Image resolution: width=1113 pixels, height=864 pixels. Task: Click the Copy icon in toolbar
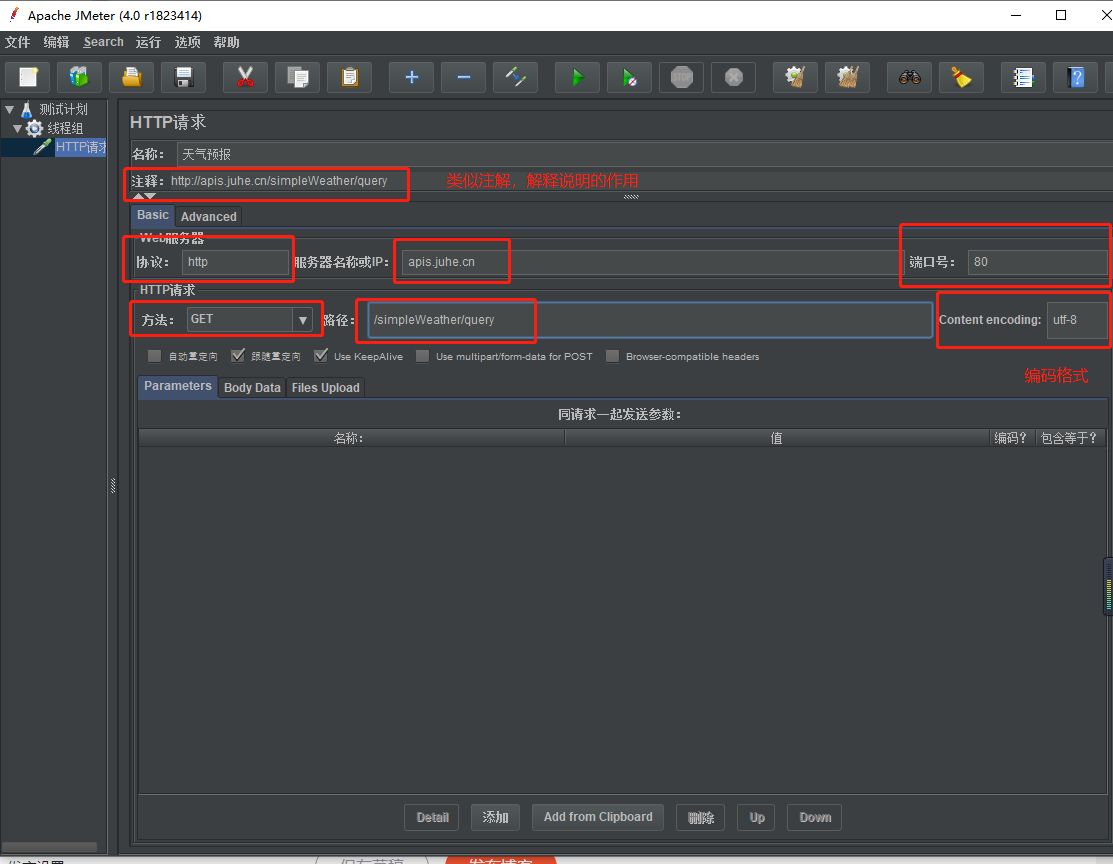(x=297, y=77)
